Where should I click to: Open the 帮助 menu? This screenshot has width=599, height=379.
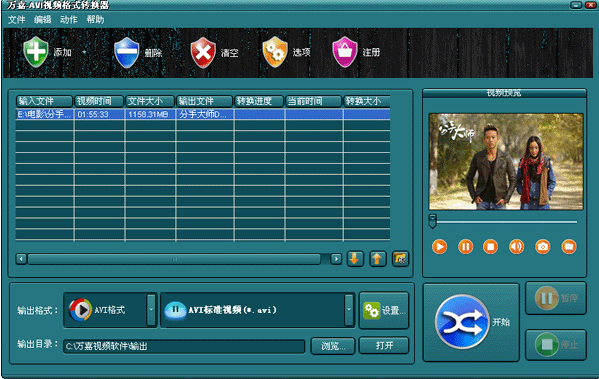tap(95, 19)
